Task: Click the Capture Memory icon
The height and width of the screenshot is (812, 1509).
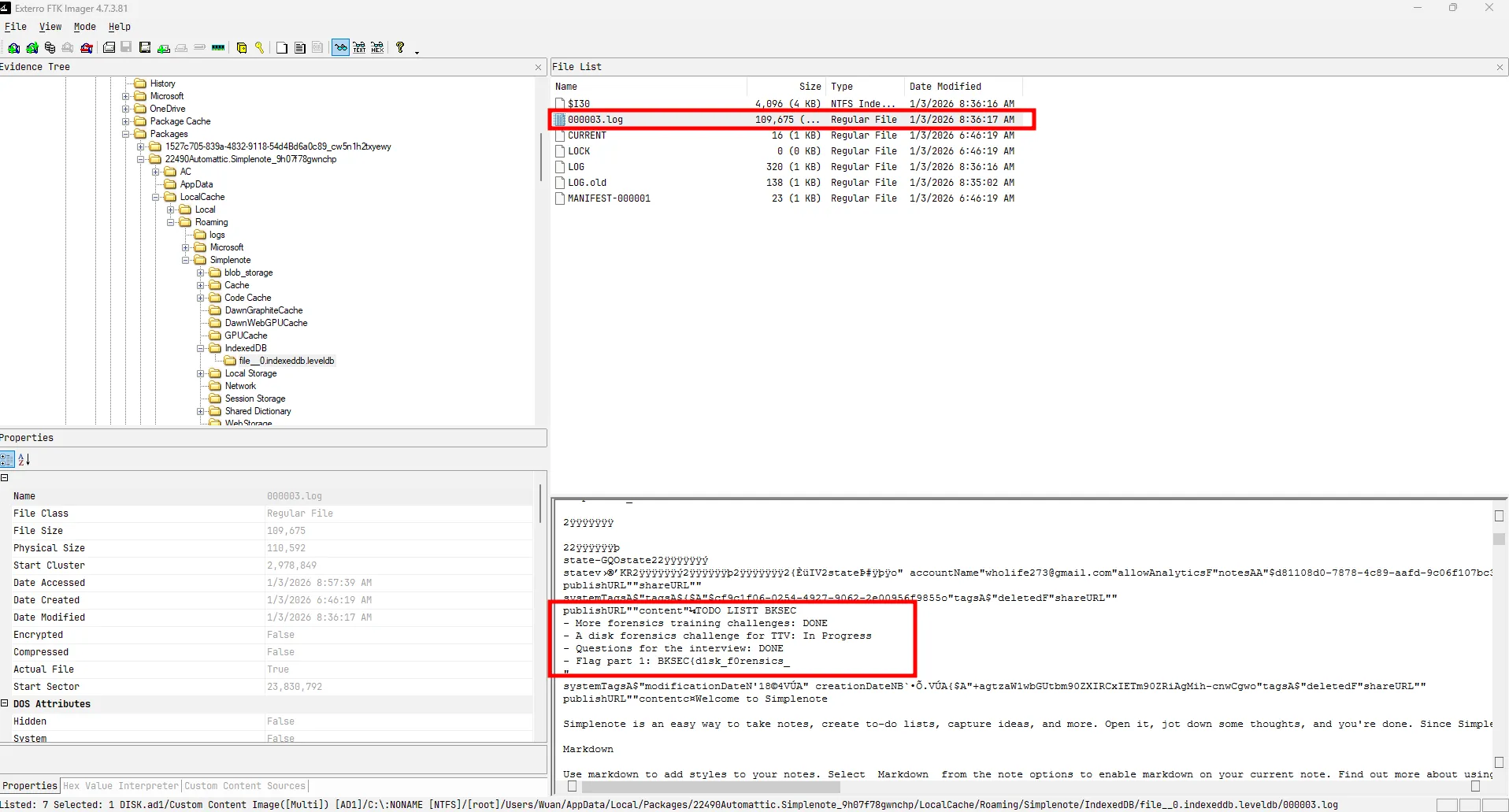Action: pos(218,48)
